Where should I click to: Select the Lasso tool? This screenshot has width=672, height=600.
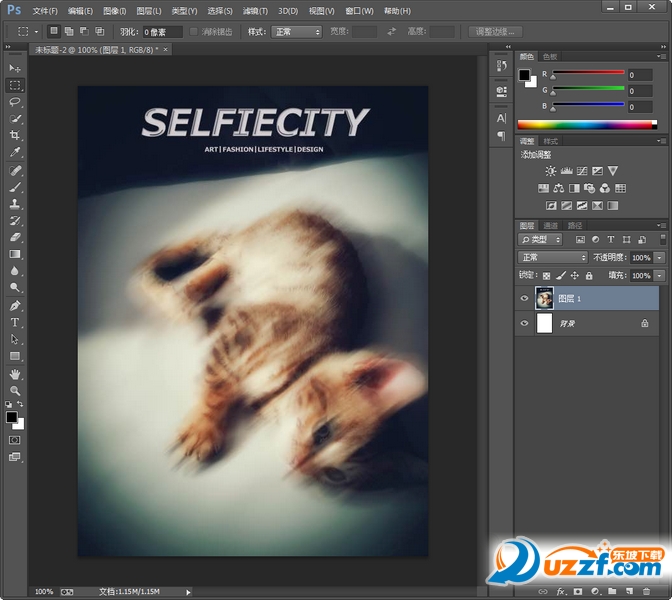[15, 102]
